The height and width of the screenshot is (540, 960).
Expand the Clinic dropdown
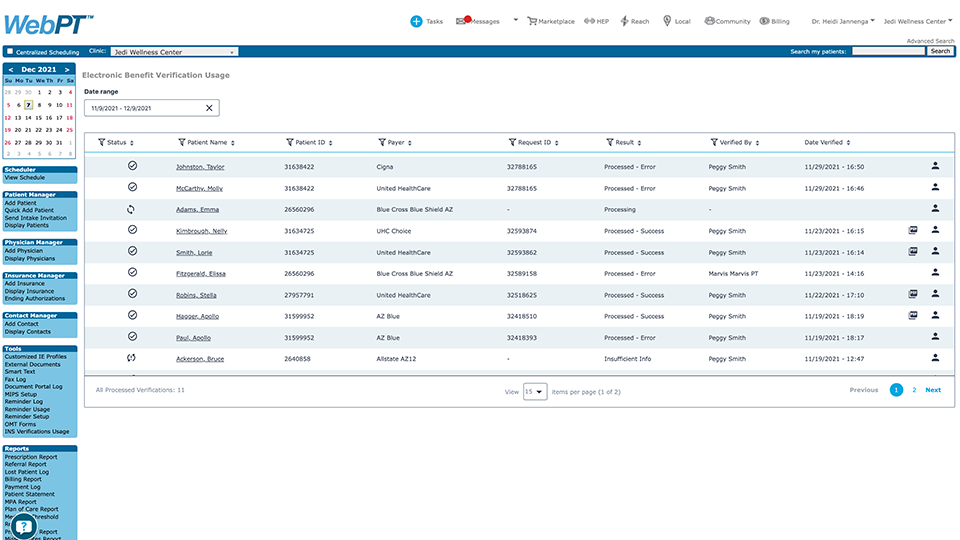coord(174,51)
